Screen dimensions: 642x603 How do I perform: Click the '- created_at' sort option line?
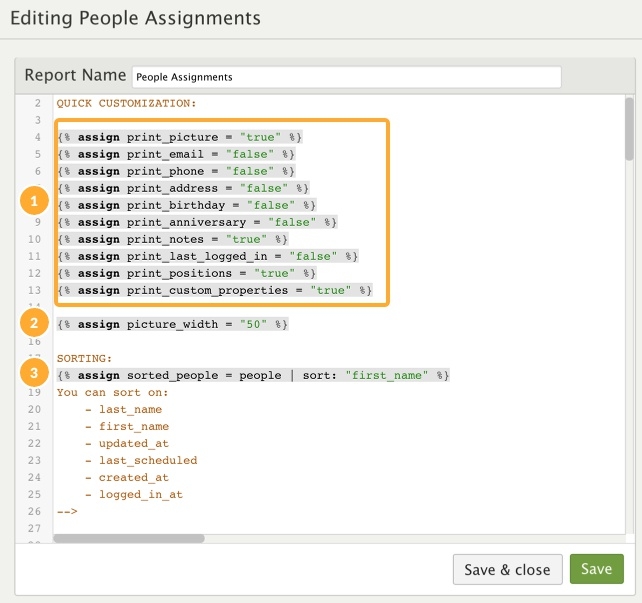tap(127, 478)
